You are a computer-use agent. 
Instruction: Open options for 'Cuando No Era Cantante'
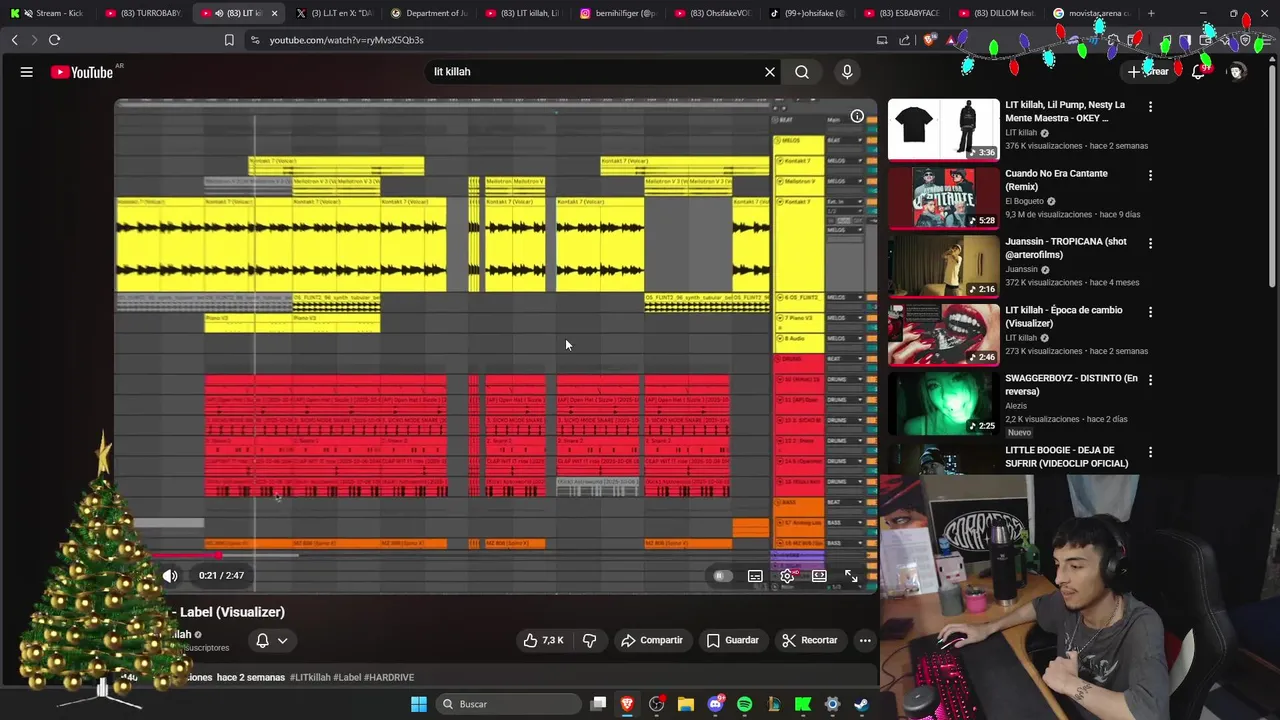point(1150,175)
